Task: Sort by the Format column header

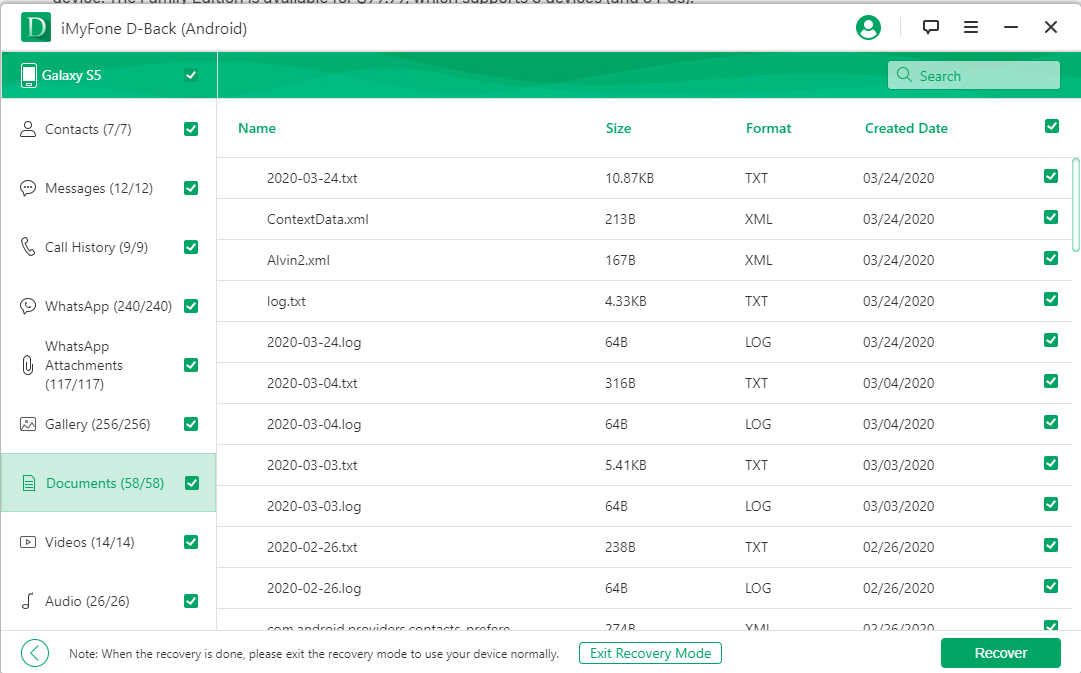Action: tap(768, 128)
